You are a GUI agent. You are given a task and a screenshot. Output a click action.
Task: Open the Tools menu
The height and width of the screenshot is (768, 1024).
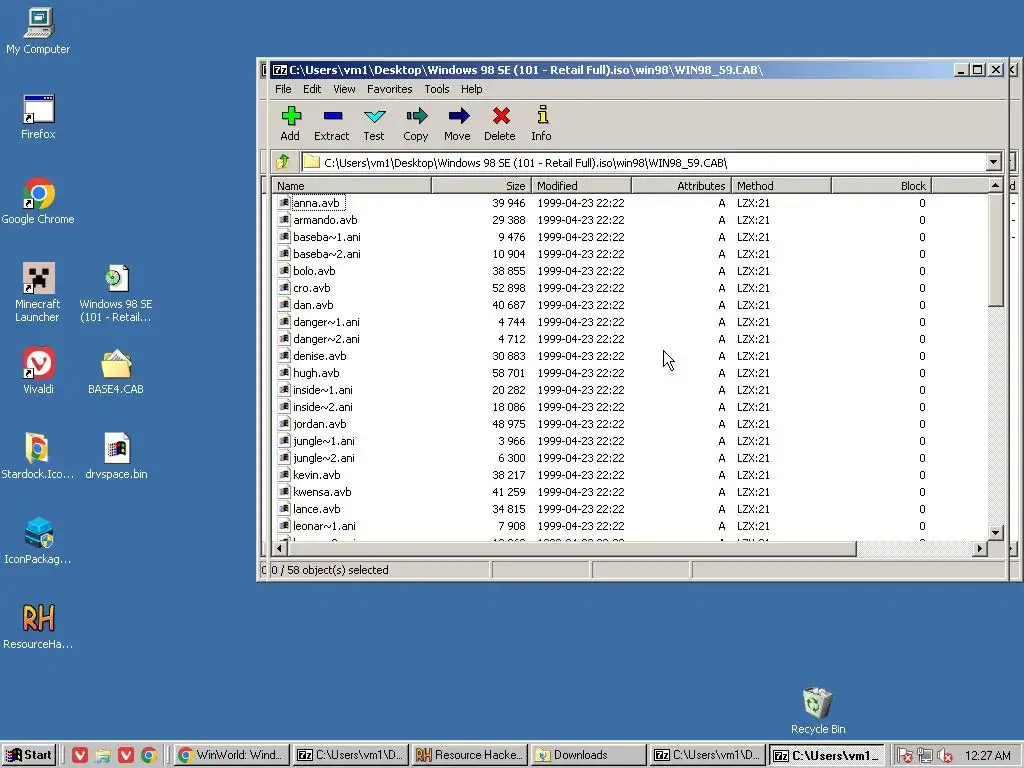click(x=436, y=89)
